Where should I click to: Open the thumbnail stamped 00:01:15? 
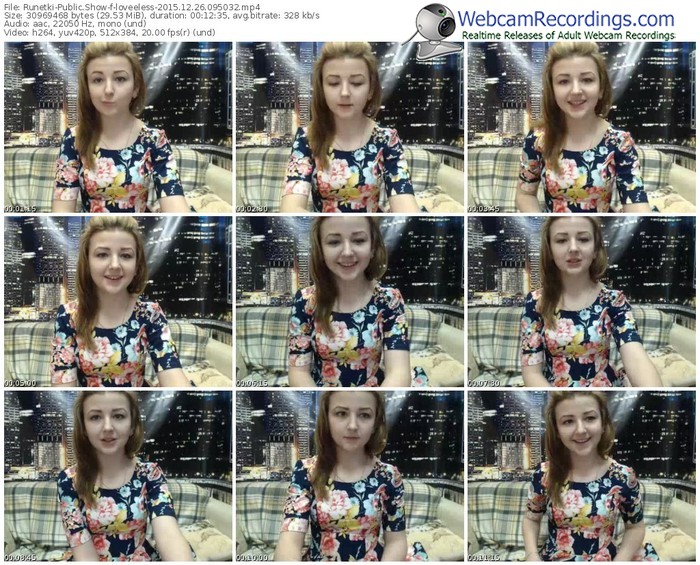click(118, 127)
